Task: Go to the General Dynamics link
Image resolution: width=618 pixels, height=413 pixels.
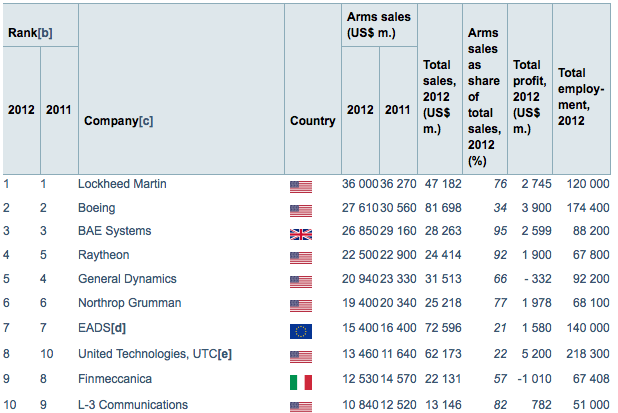Action: [127, 278]
